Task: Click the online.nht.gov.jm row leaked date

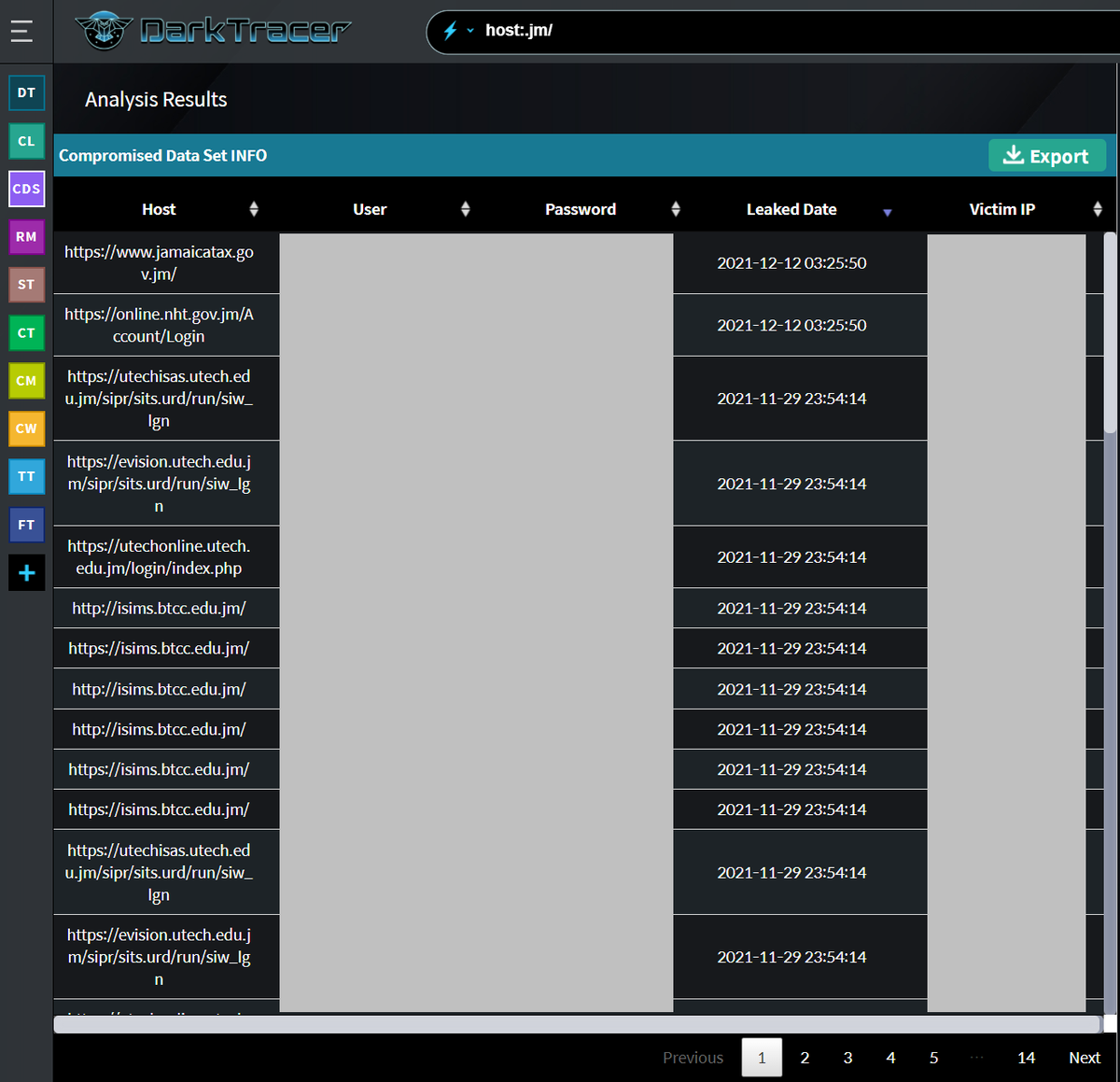Action: [x=791, y=325]
